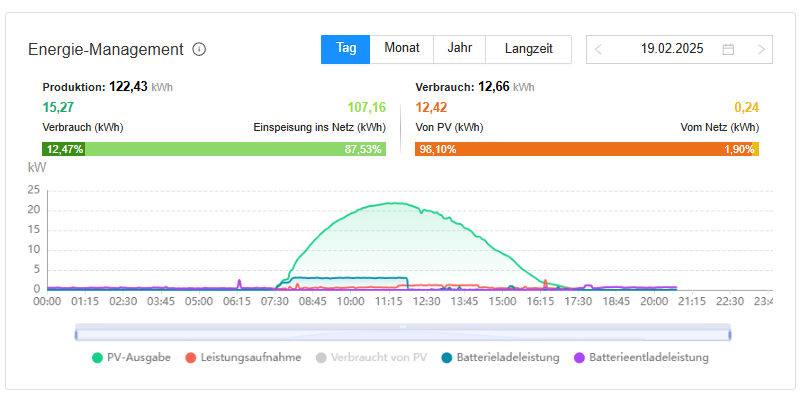Open the Energie-Management info icon
Screen dimensions: 808x396
click(199, 50)
